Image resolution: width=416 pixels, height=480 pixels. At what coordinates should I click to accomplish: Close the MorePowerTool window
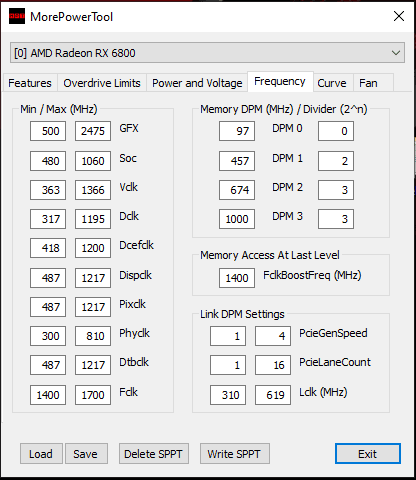(399, 16)
